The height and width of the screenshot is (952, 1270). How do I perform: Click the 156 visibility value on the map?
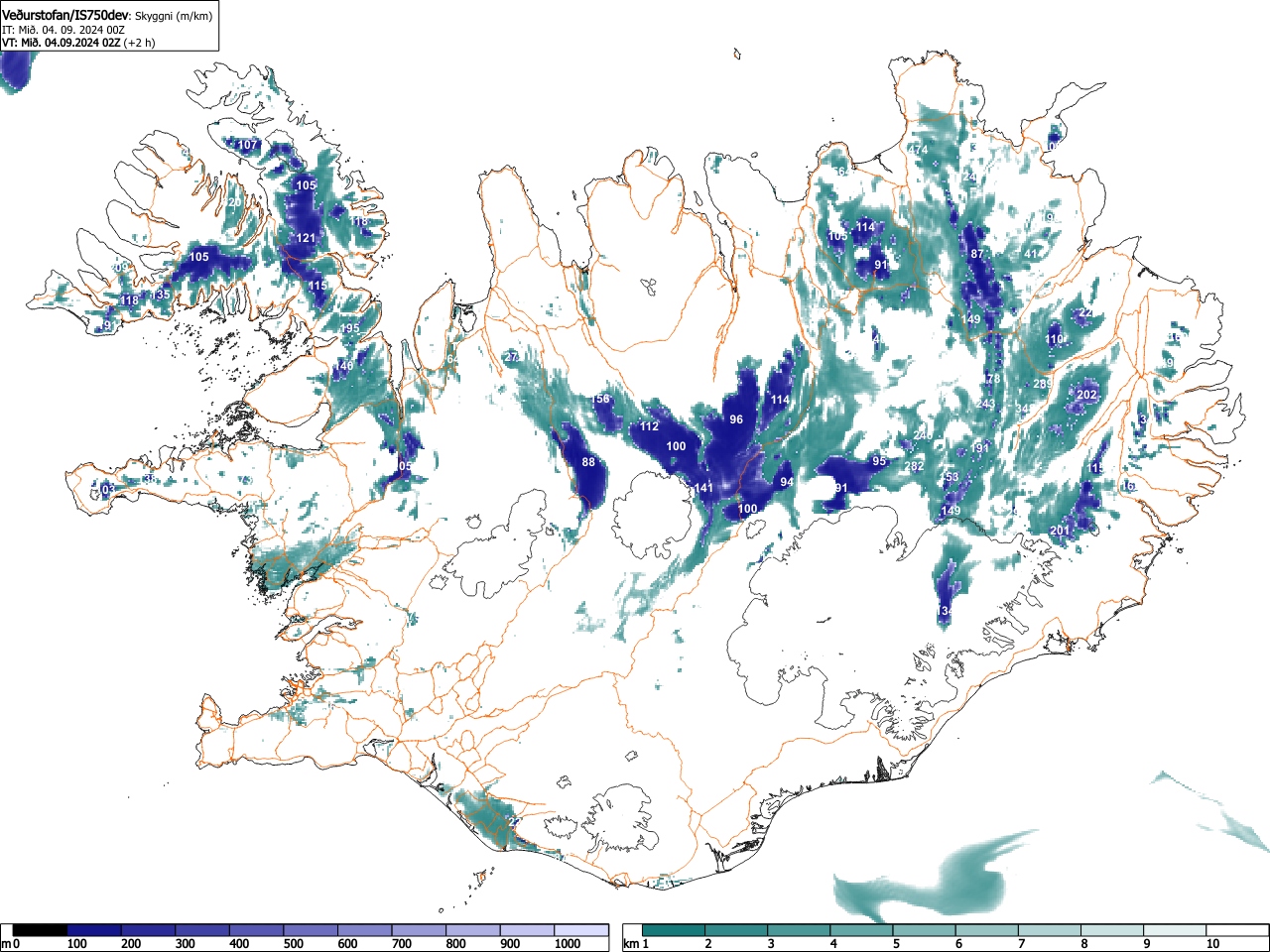[601, 399]
